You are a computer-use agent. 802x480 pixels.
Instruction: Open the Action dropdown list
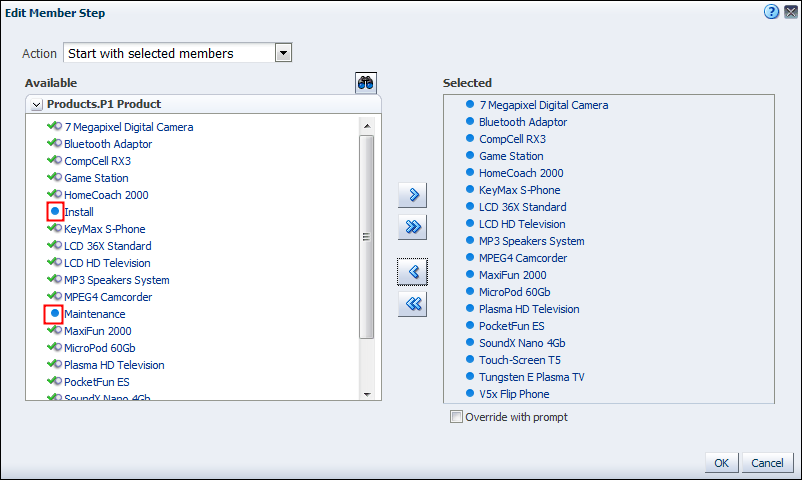point(283,53)
